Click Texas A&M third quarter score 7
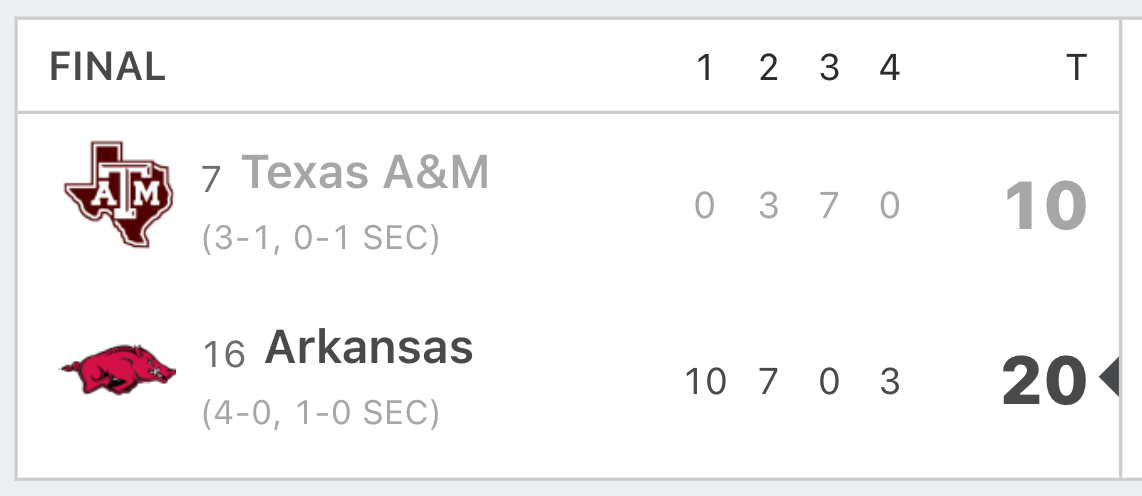 [x=829, y=206]
